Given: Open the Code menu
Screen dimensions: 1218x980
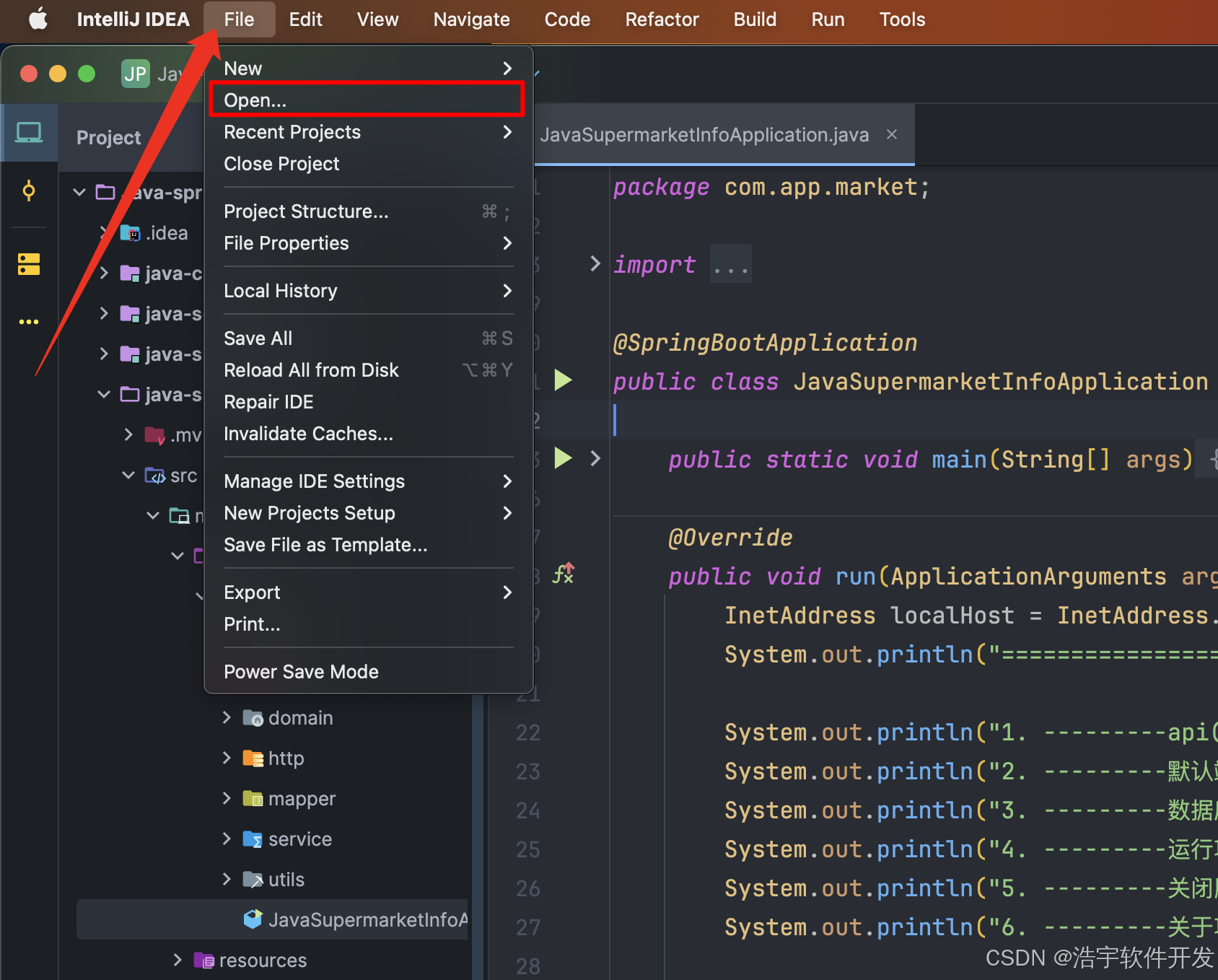Looking at the screenshot, I should click(x=567, y=19).
